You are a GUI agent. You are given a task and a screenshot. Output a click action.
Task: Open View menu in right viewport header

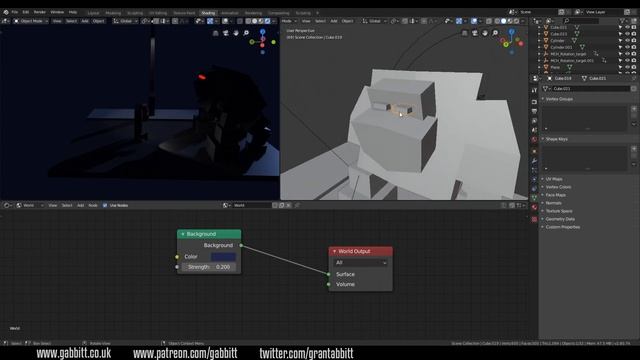(x=306, y=21)
